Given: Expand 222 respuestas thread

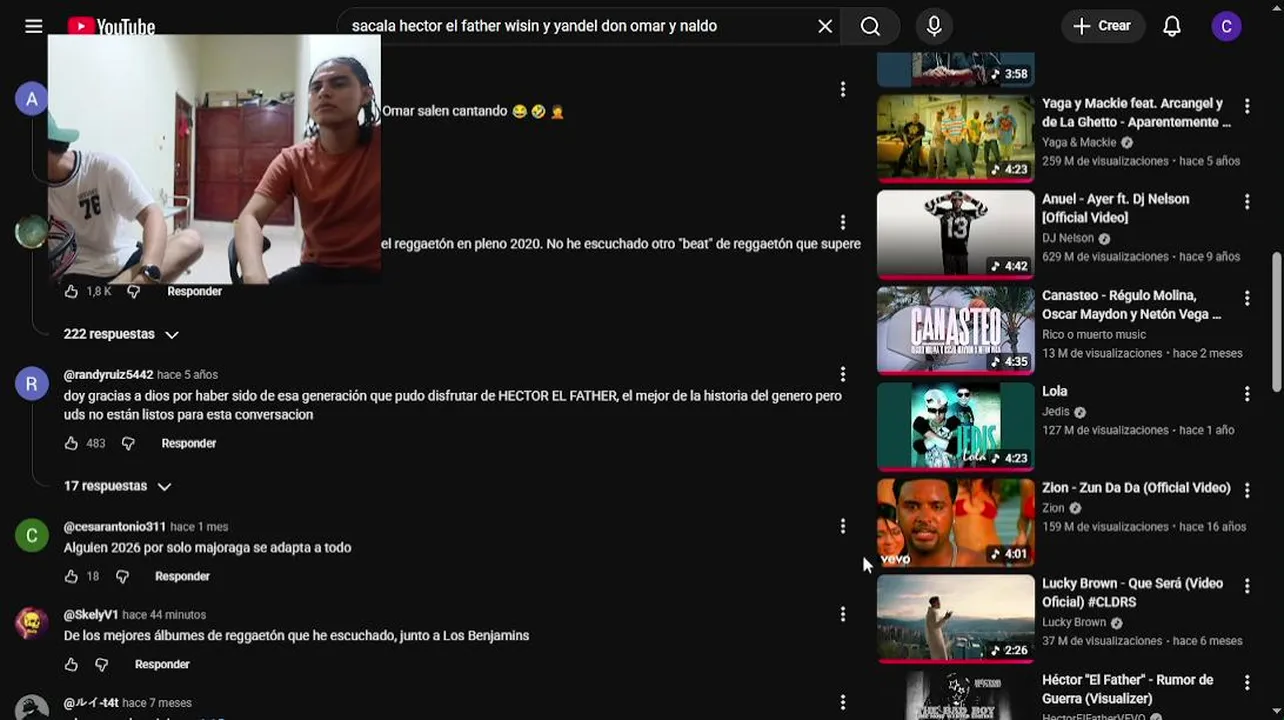Looking at the screenshot, I should (121, 334).
